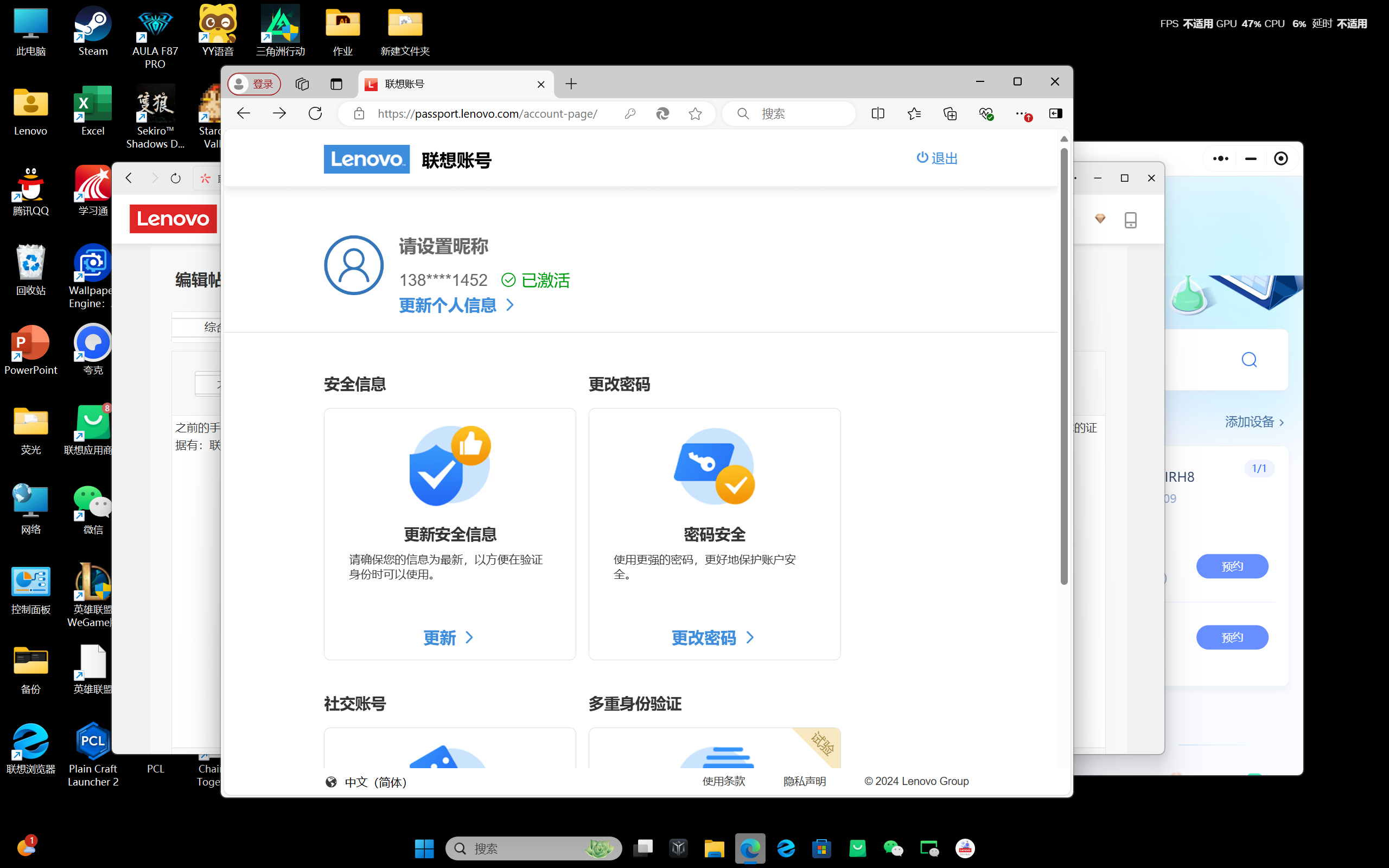Click the phone device icon in background window

point(1130,220)
